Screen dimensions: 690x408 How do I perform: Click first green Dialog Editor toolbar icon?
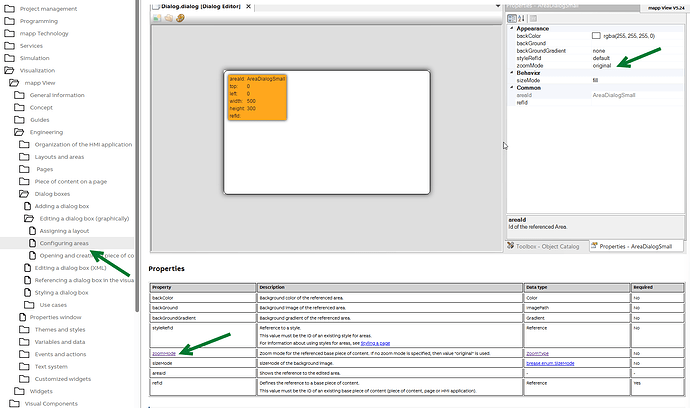[157, 18]
